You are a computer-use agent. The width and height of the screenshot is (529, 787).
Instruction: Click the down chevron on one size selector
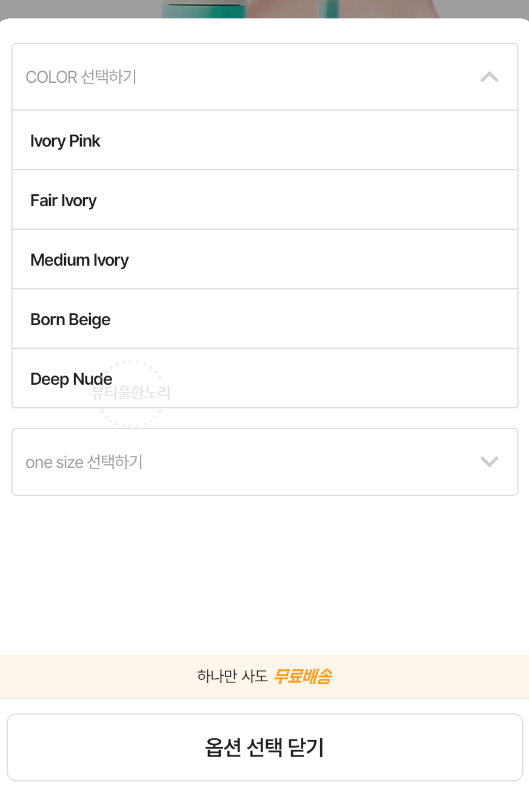pyautogui.click(x=489, y=461)
